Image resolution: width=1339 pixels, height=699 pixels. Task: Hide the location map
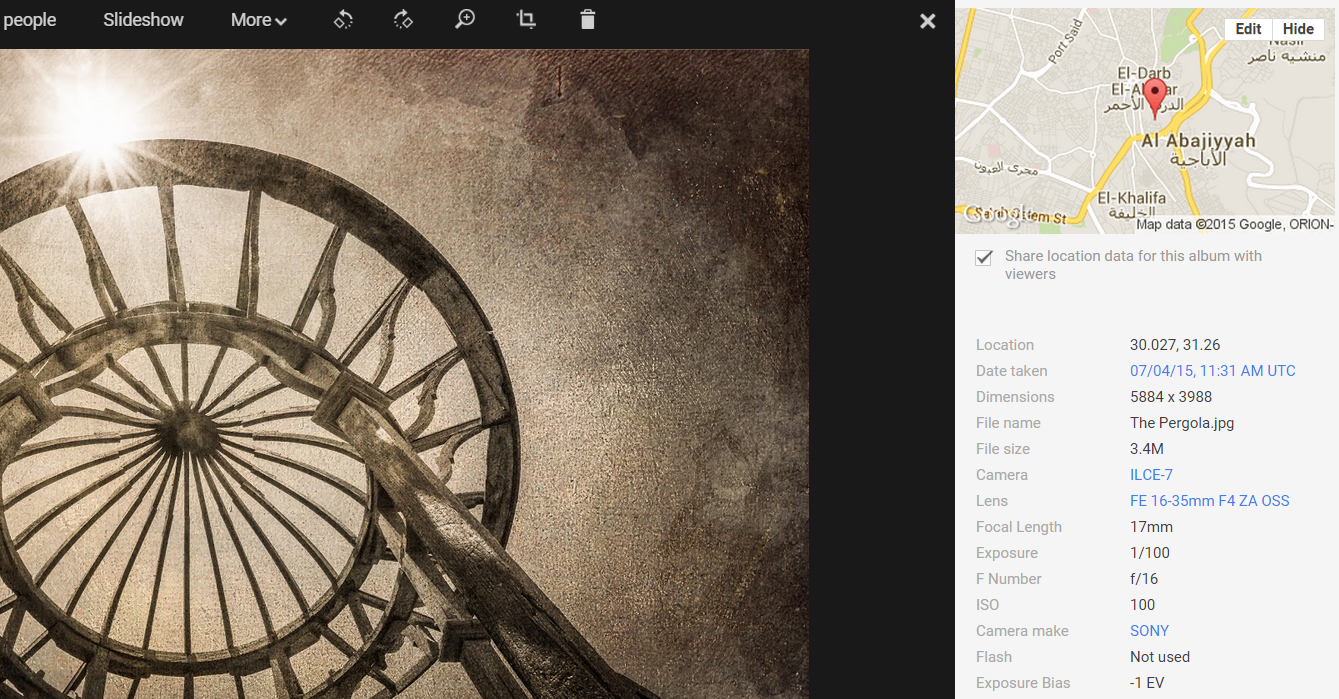[1298, 29]
